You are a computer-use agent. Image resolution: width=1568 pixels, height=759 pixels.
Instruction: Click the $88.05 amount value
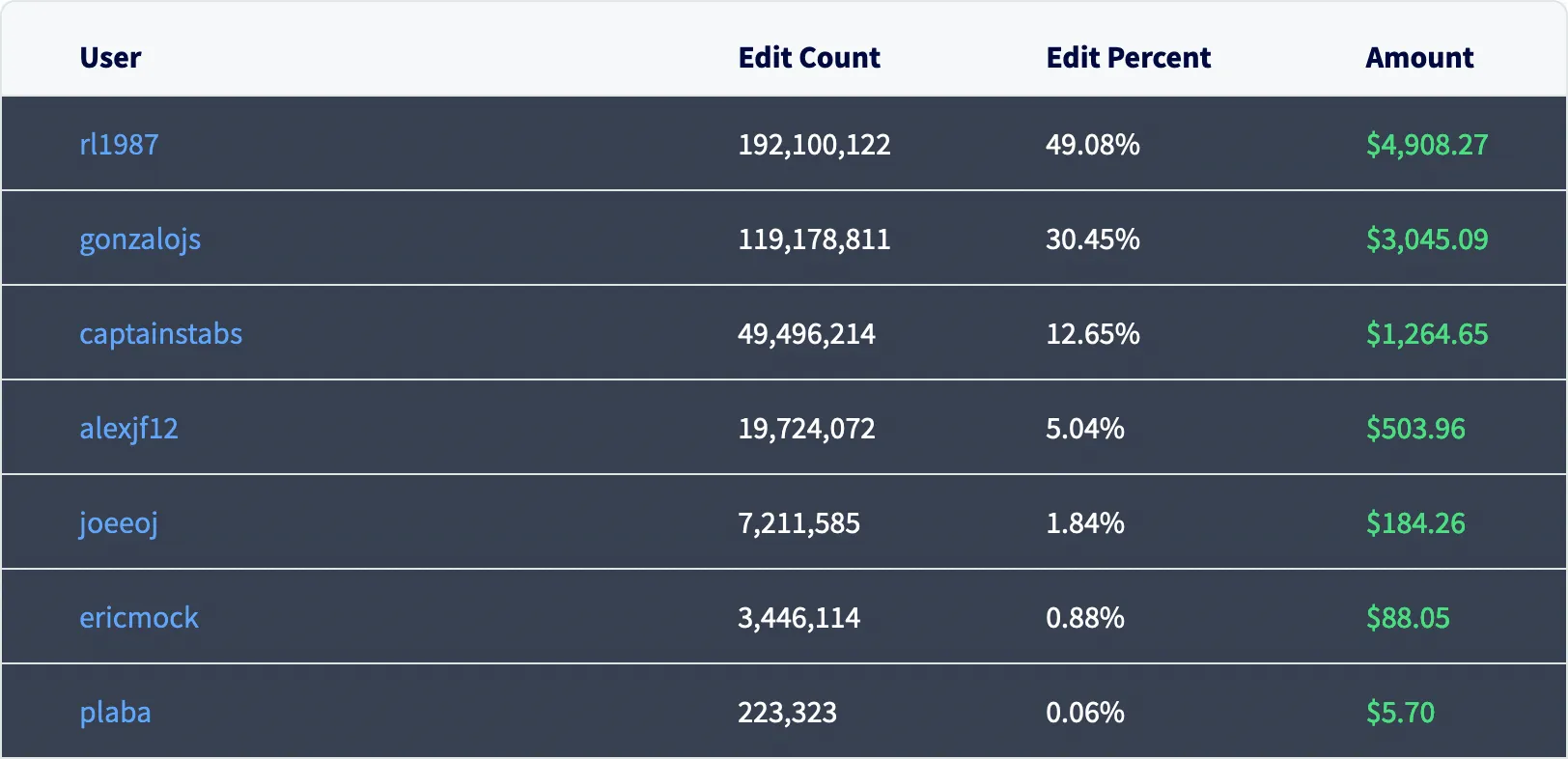tap(1407, 618)
